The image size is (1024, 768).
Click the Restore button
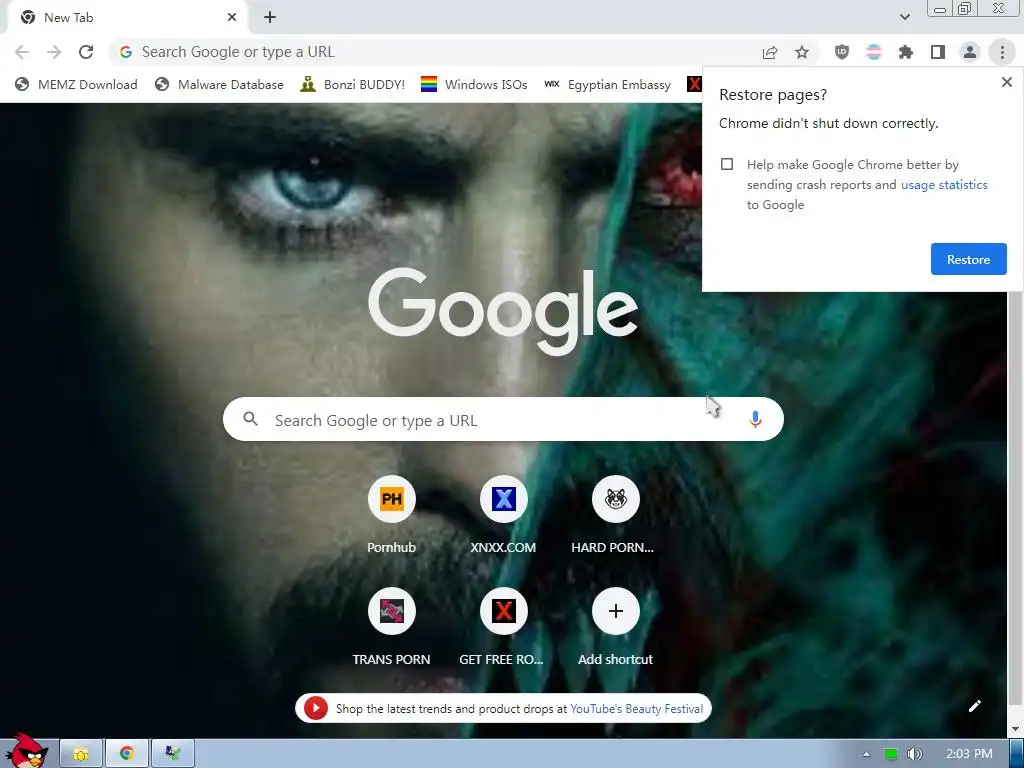(x=968, y=259)
